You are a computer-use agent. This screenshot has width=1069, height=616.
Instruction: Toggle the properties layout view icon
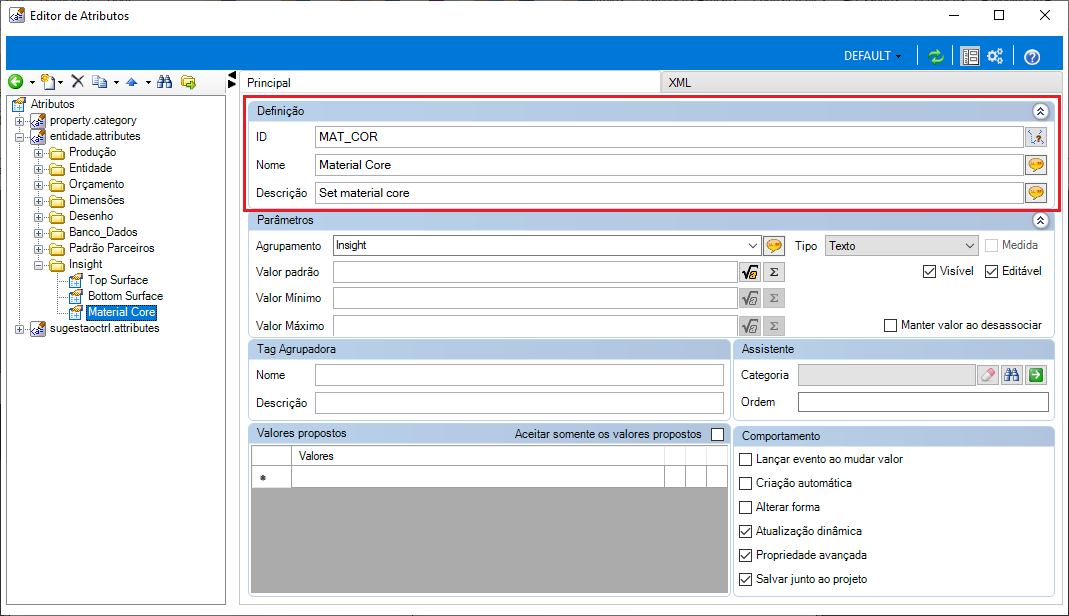(969, 56)
